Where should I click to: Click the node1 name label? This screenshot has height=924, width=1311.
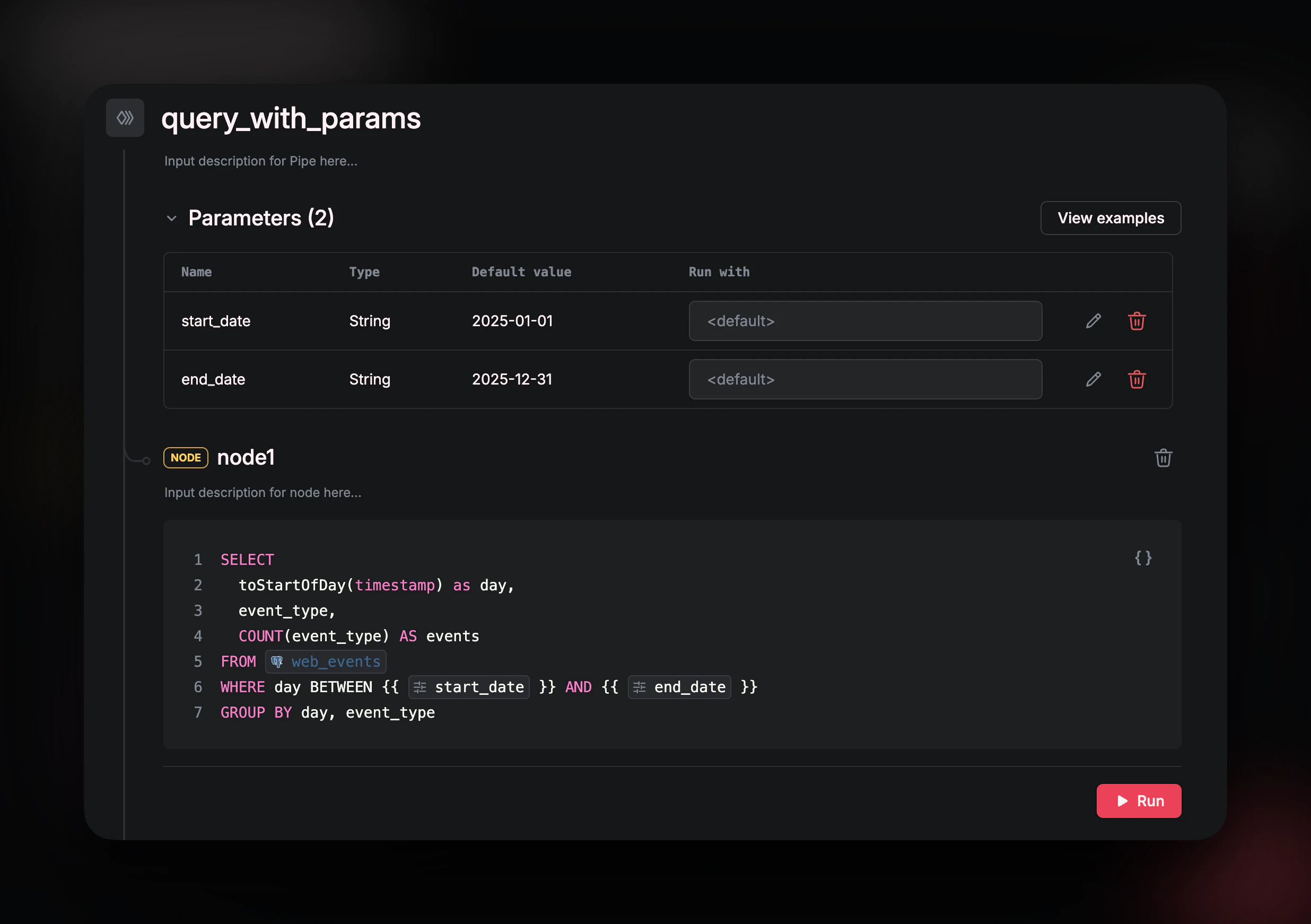(x=246, y=457)
